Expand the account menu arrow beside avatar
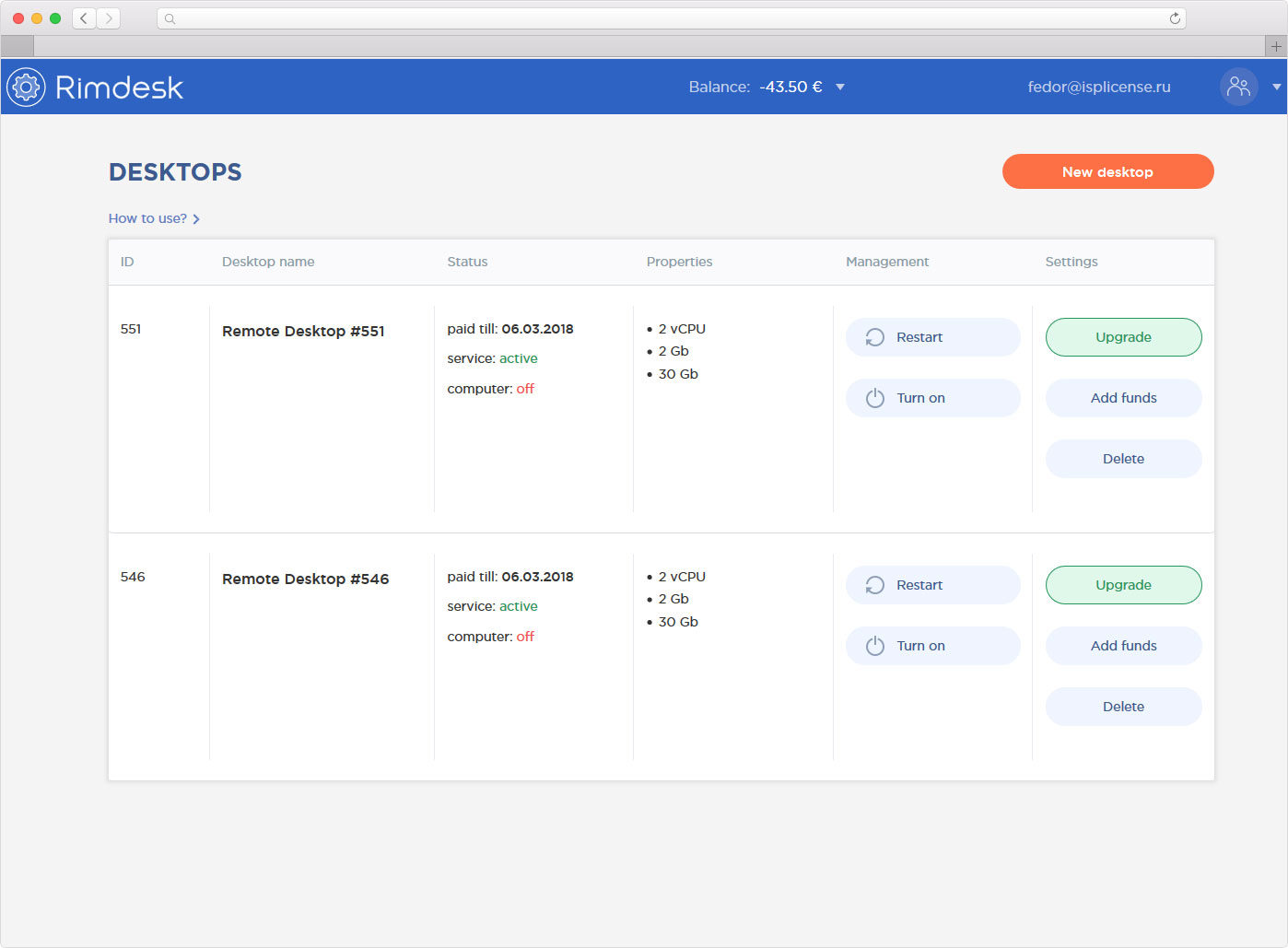This screenshot has width=1288, height=948. coord(1276,88)
